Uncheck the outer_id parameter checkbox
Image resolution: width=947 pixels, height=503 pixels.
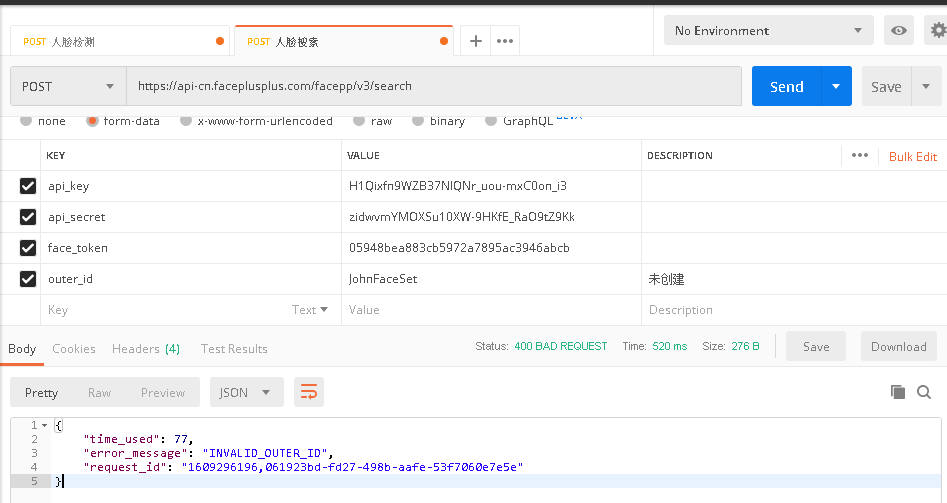click(28, 278)
